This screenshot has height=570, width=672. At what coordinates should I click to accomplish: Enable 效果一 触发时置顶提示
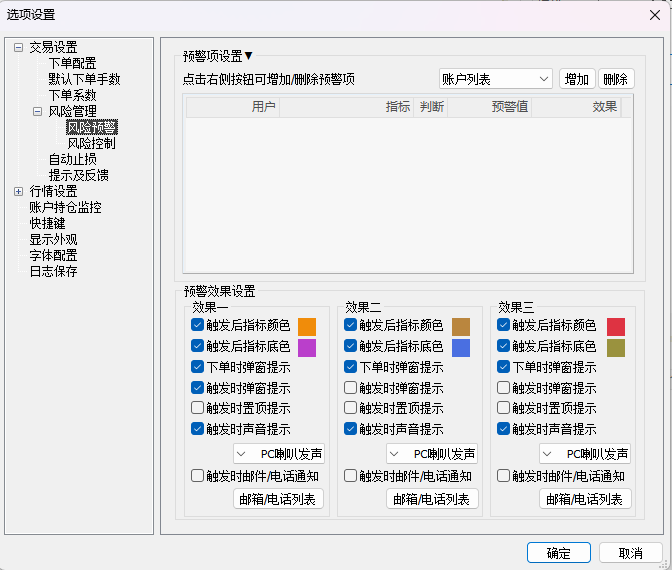197,407
